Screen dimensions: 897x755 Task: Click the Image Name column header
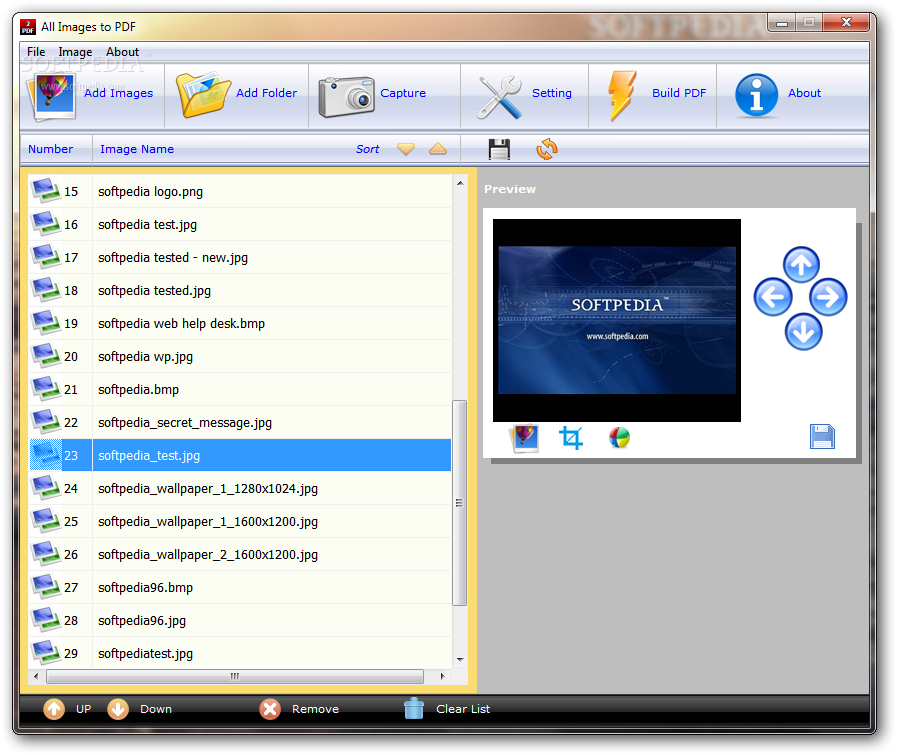coord(137,149)
